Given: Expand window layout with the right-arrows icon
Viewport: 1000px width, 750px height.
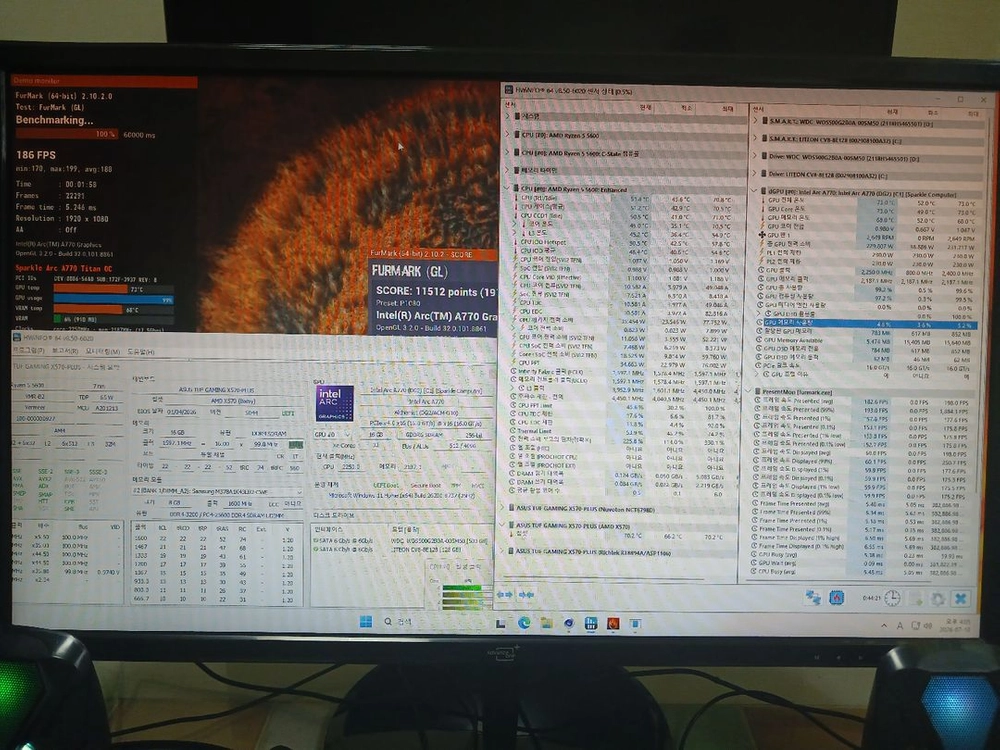Looking at the screenshot, I should 505,594.
